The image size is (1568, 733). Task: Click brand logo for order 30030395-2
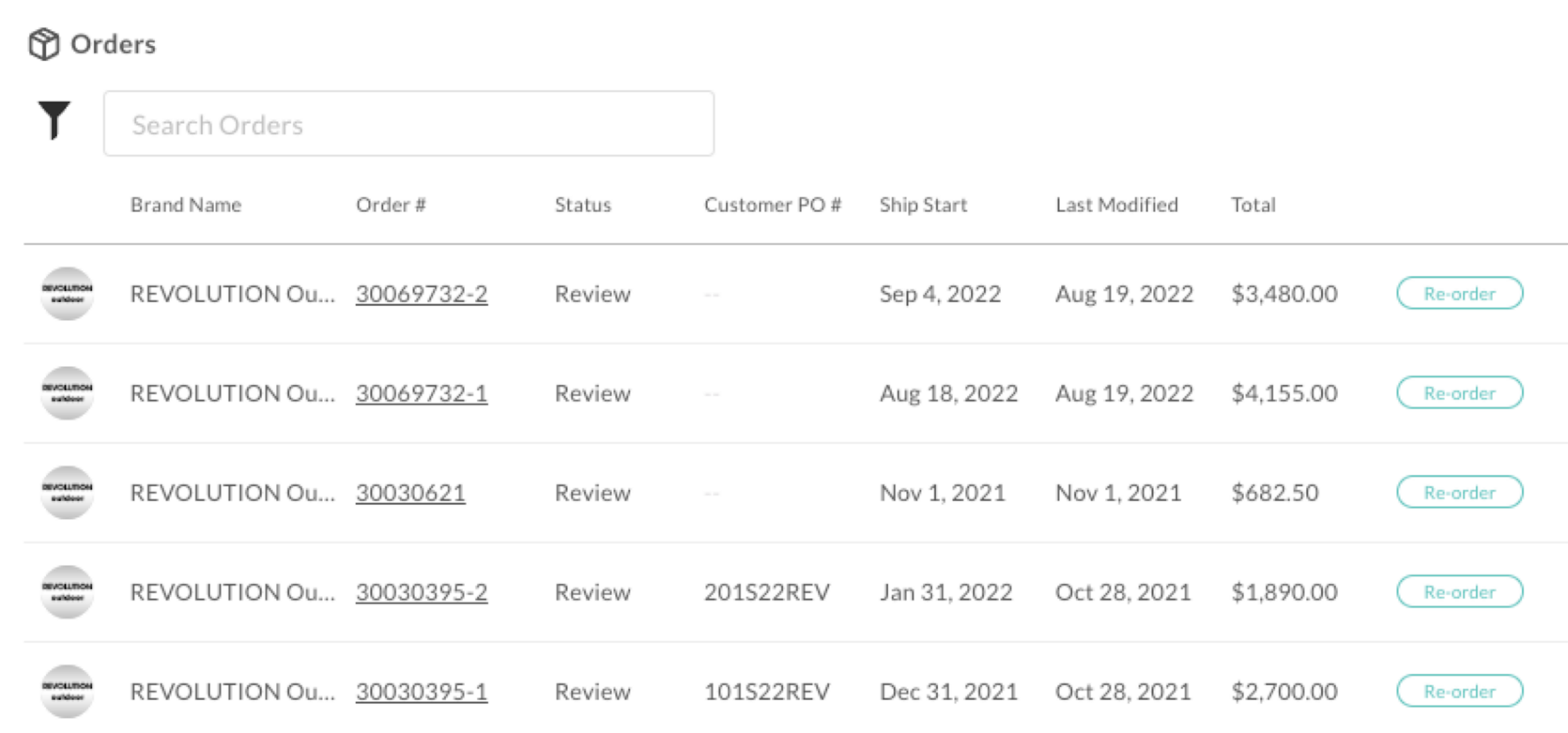tap(67, 592)
